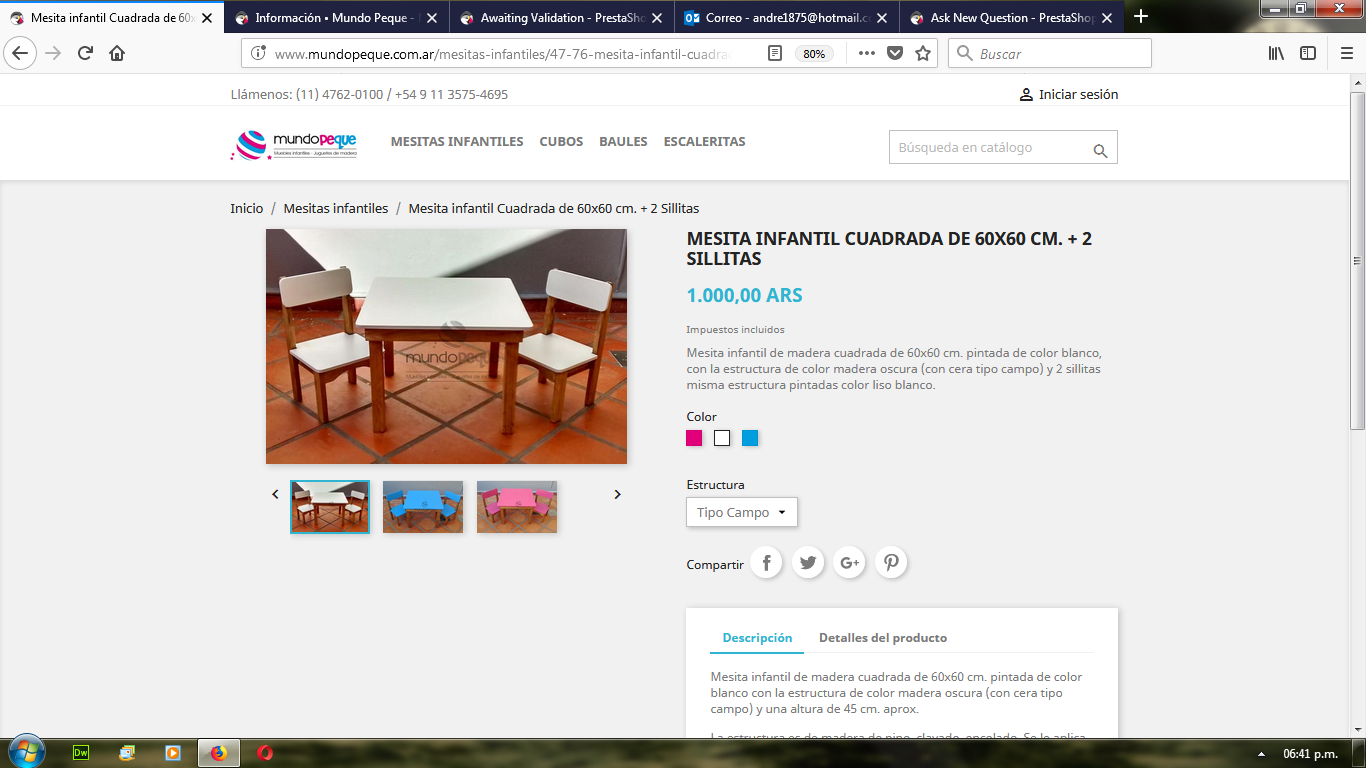Select the white table thumbnail

coord(330,507)
